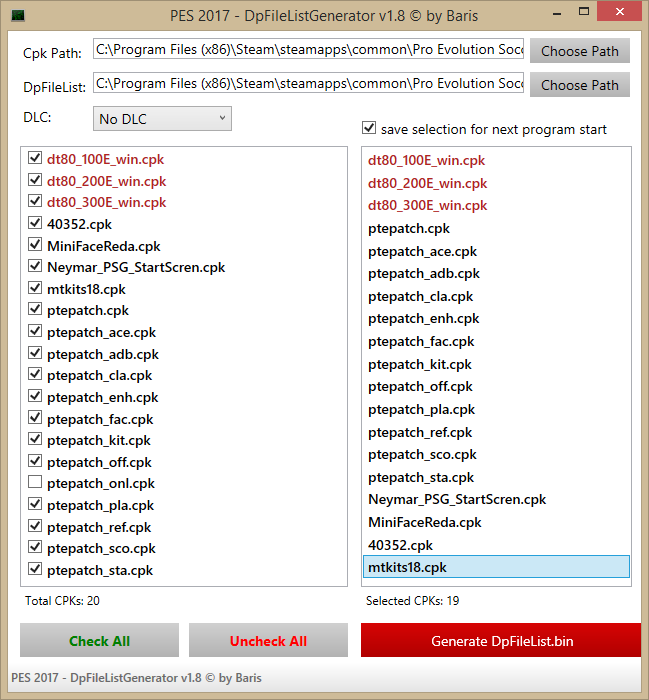Select ptepatch_off.cpk in the right list
Screen dimensions: 649x700
coord(496,387)
